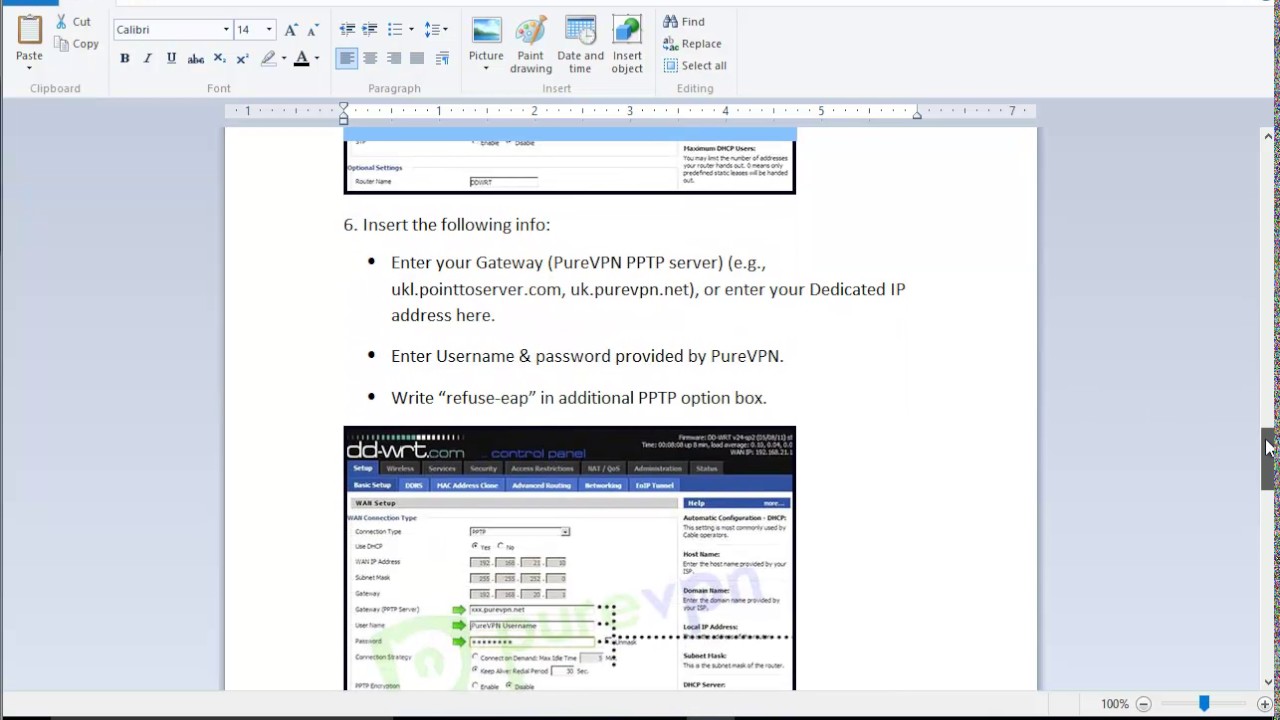
Task: Open the Replace dialog
Action: (x=692, y=43)
